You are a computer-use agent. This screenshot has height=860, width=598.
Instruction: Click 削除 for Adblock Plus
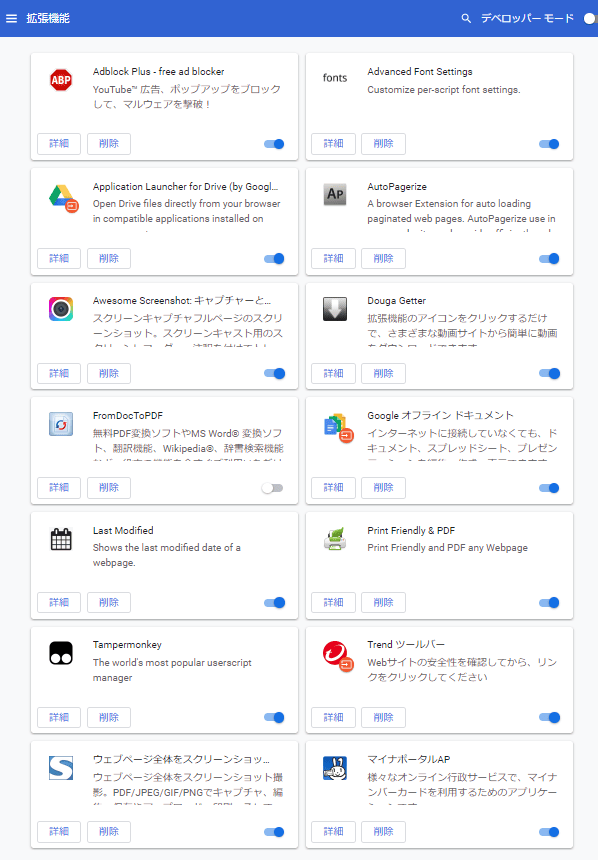click(109, 144)
